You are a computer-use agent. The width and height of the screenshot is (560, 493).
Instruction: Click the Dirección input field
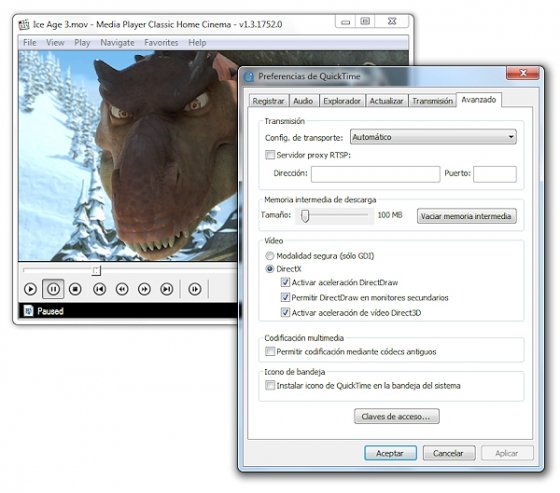coord(375,174)
